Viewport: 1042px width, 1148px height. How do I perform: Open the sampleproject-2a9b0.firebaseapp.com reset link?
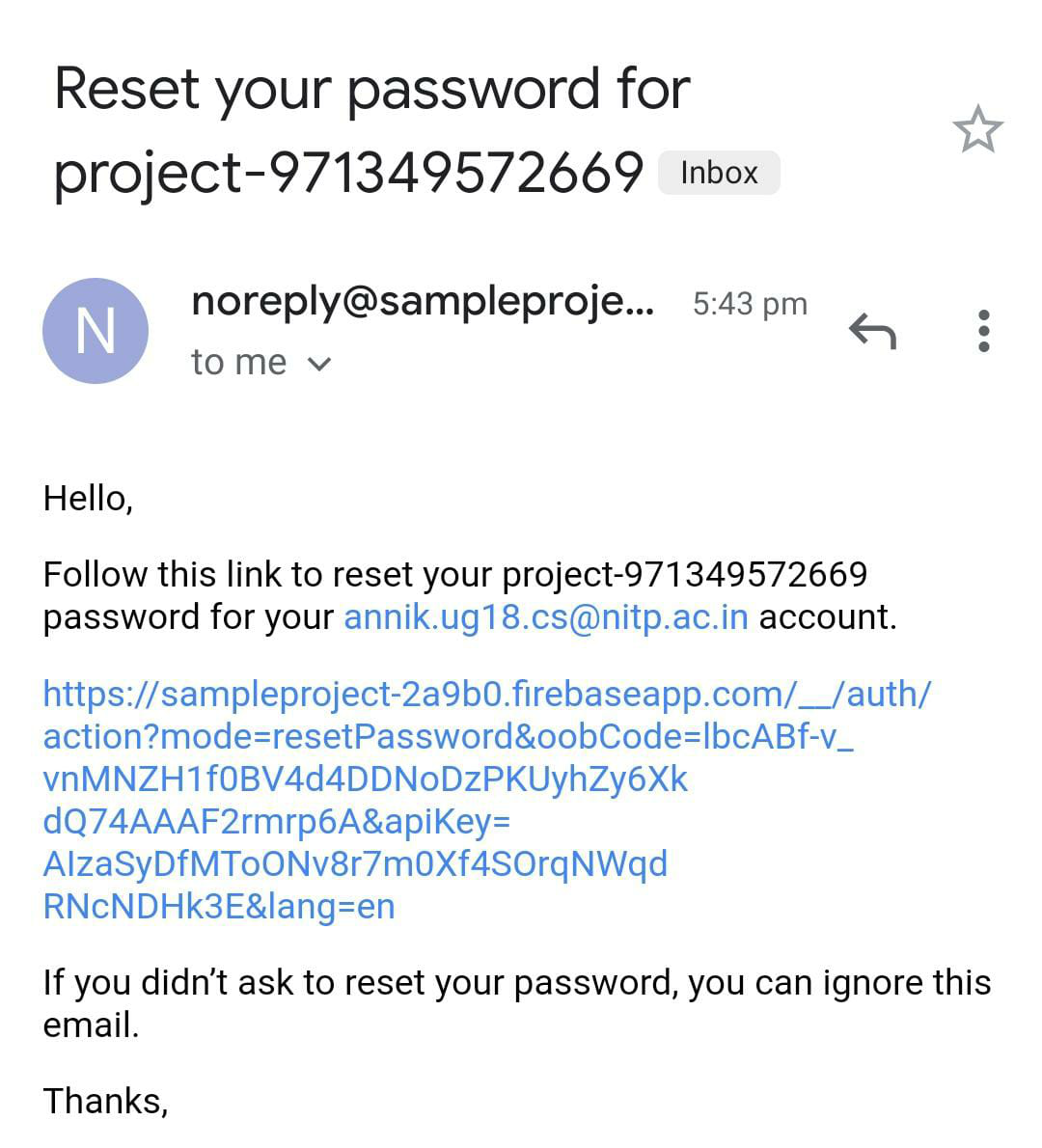click(x=487, y=694)
